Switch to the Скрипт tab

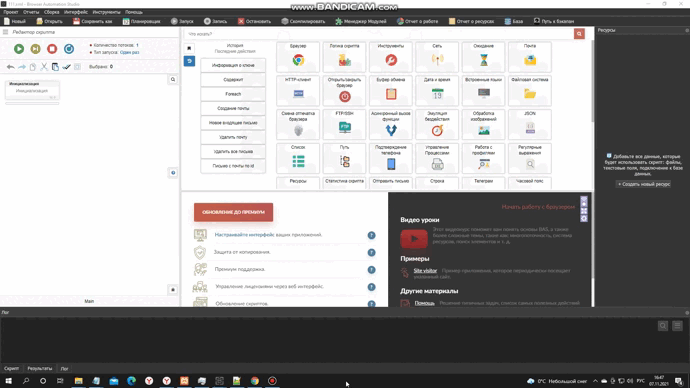point(11,369)
